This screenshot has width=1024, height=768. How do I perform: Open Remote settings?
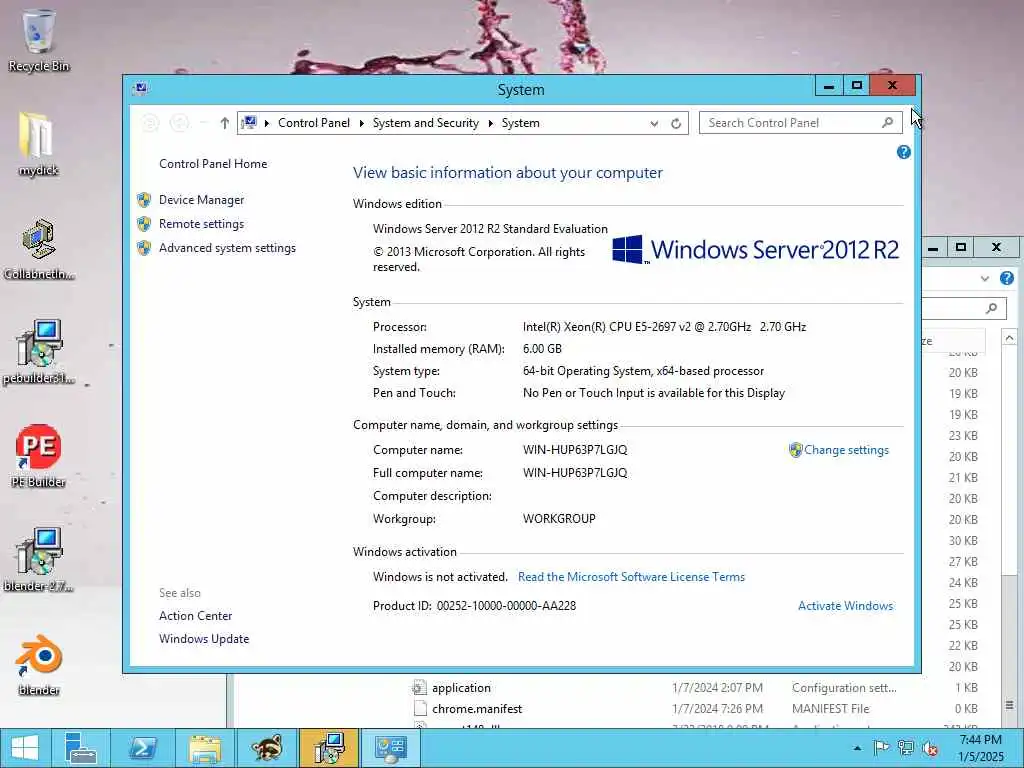tap(201, 224)
